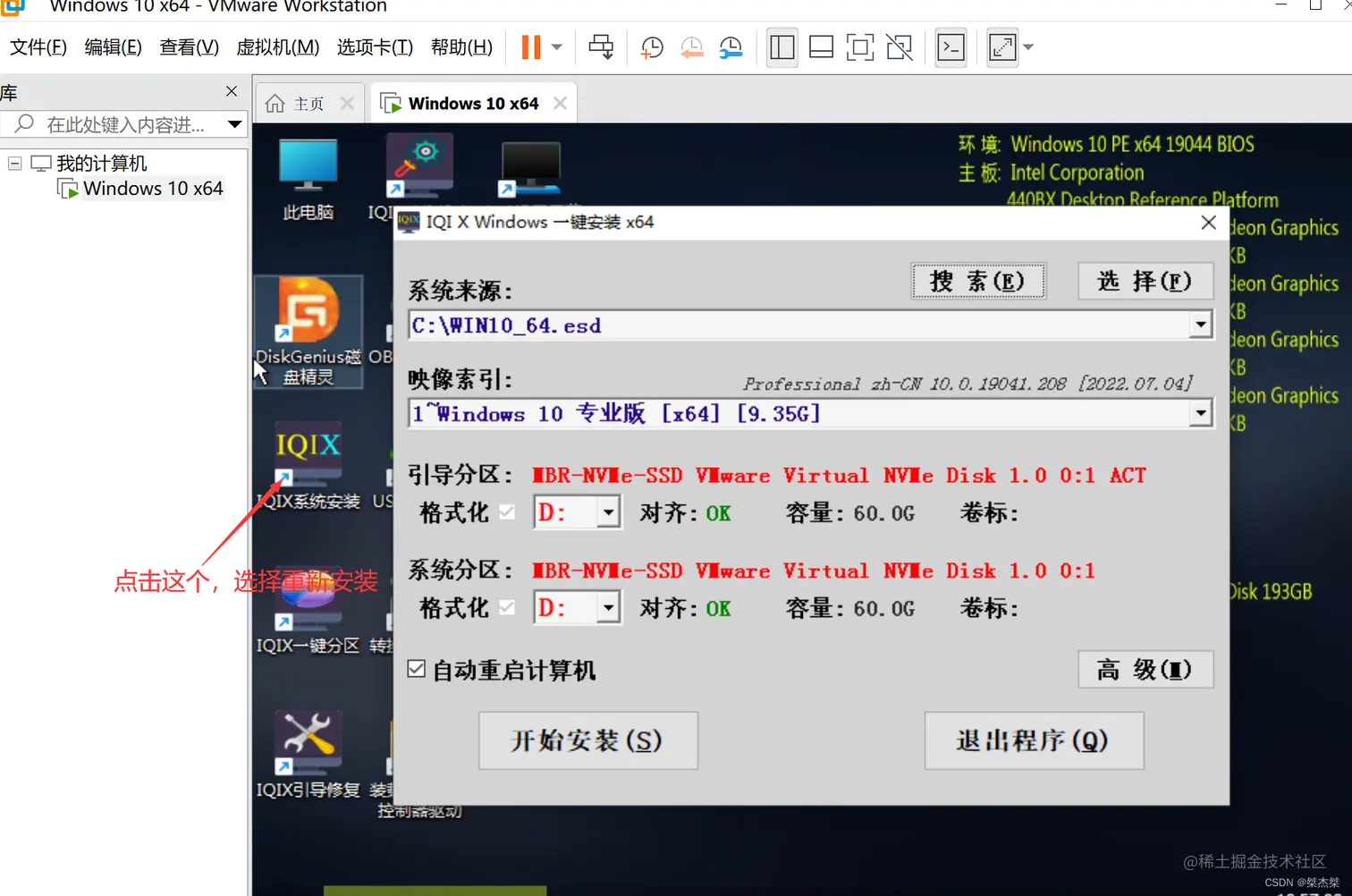Click the gear monitor desktop icon
This screenshot has height=896, width=1352.
pos(419,166)
